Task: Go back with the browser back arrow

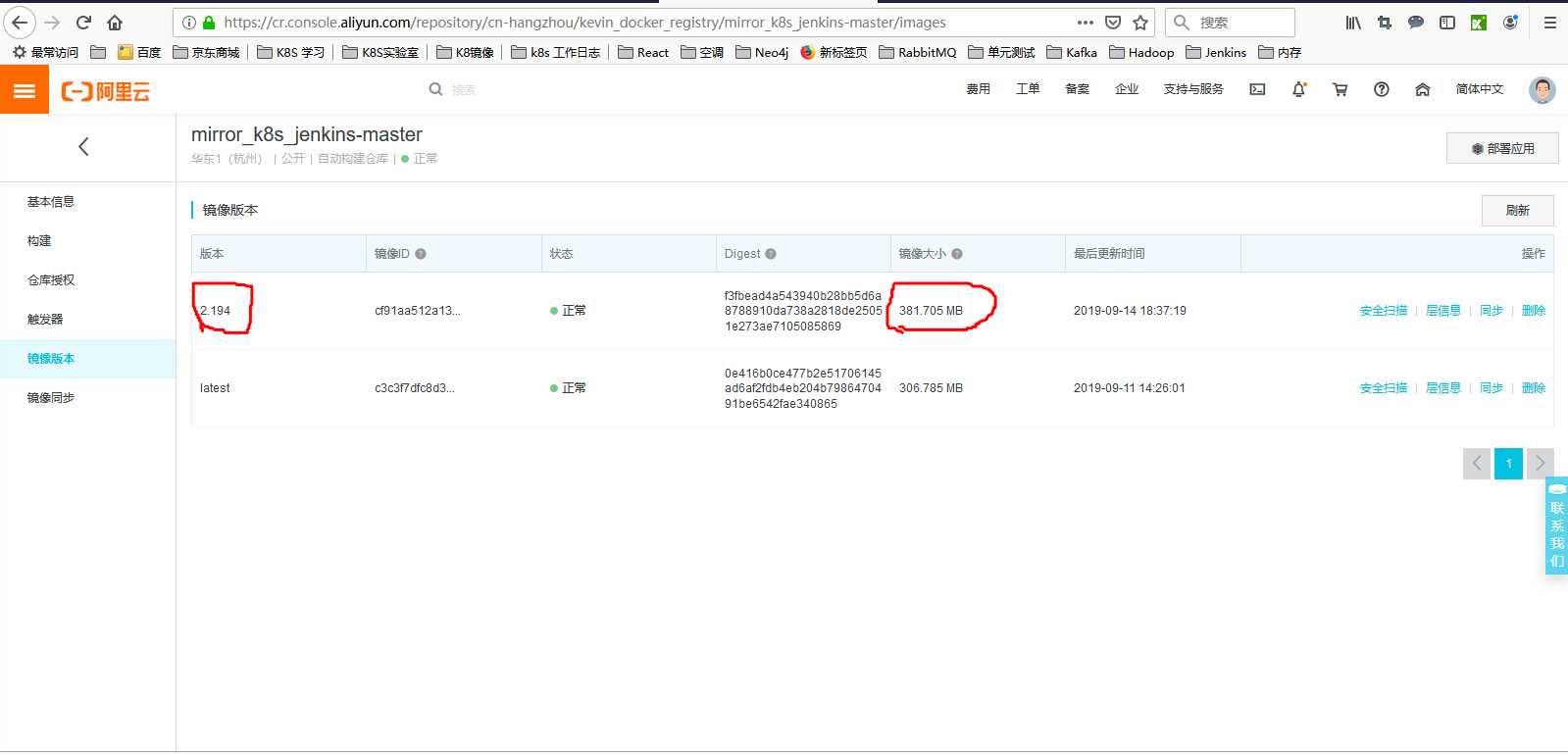Action: point(20,23)
